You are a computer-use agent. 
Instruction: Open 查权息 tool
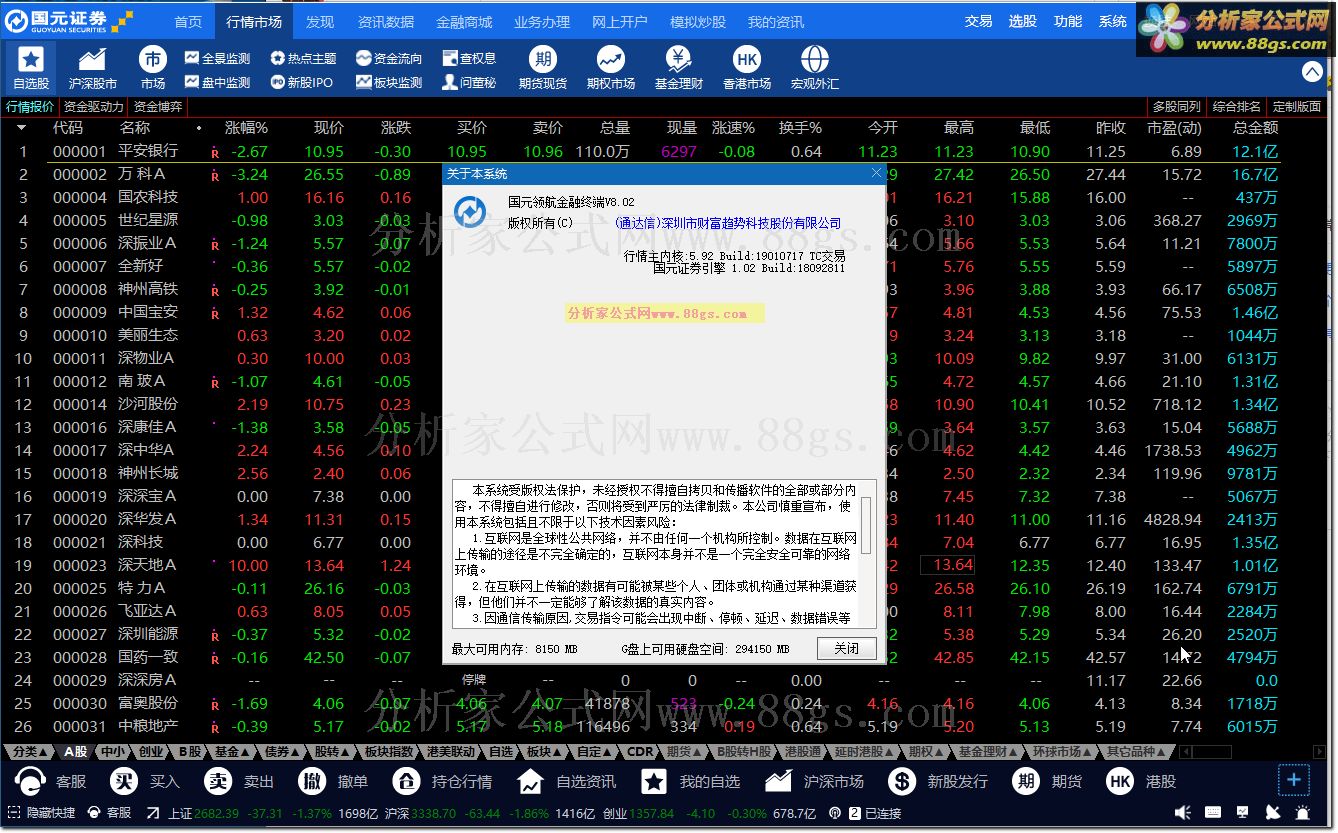(470, 59)
